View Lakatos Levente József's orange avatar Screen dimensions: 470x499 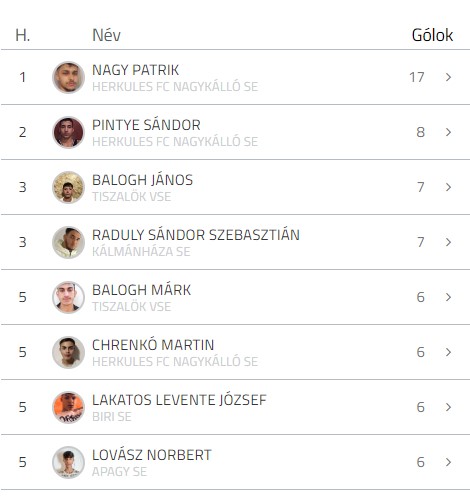(68, 407)
